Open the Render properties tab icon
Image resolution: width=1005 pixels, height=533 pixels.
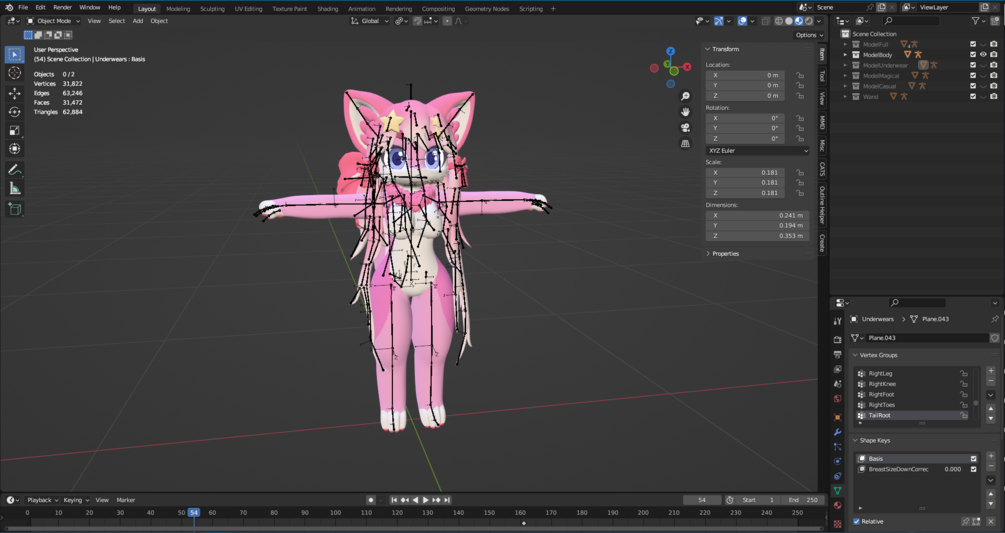[837, 339]
